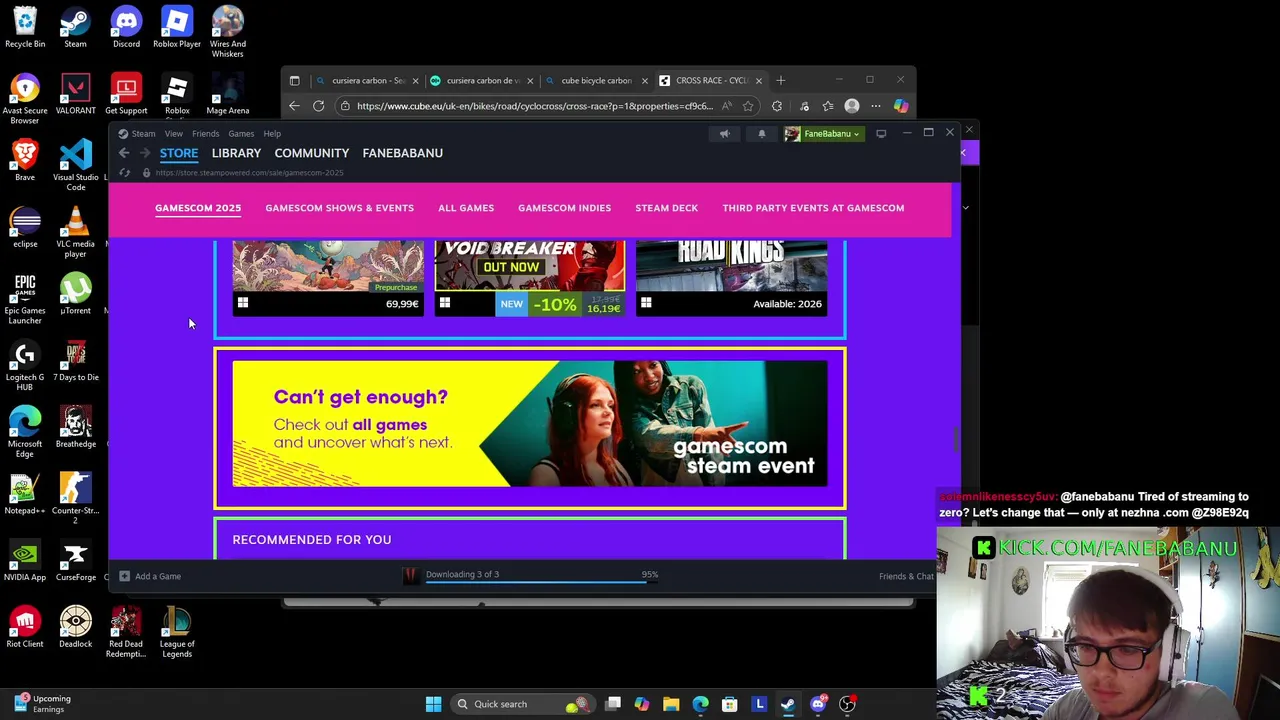This screenshot has width=1280, height=720.
Task: Open the Recycle Bin
Action: (x=25, y=27)
